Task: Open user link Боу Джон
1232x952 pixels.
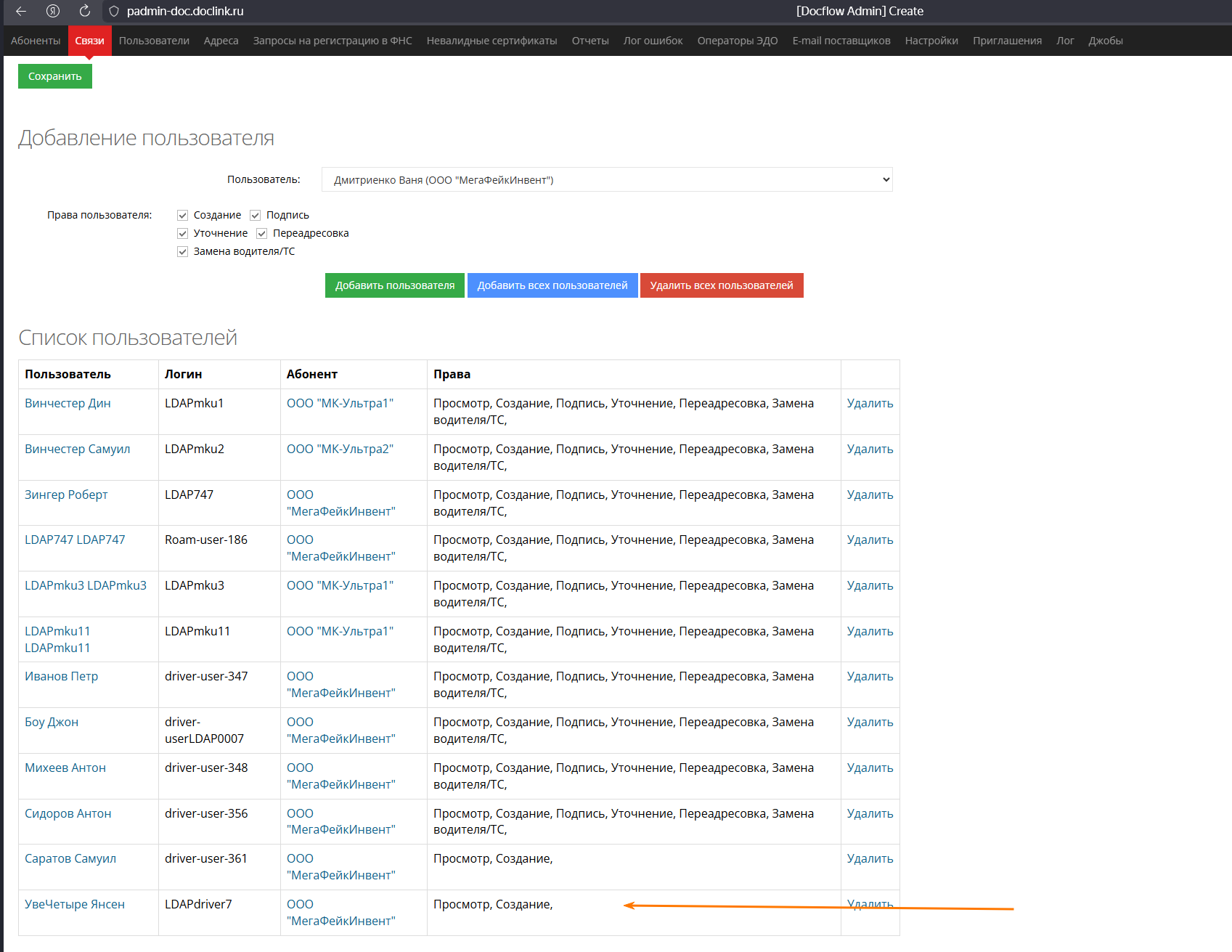Action: tap(52, 723)
